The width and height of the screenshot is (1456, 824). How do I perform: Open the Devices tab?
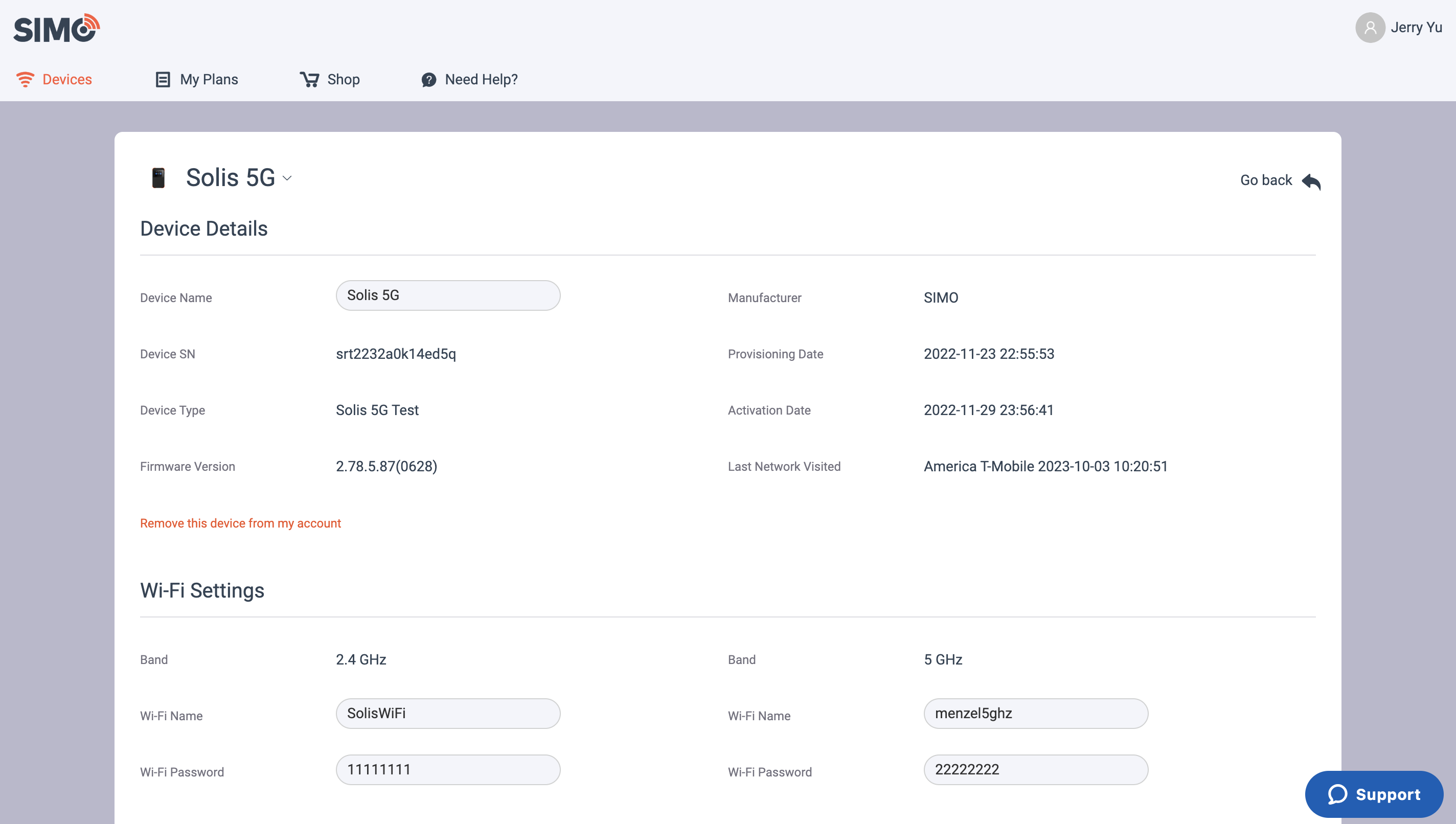coord(54,79)
